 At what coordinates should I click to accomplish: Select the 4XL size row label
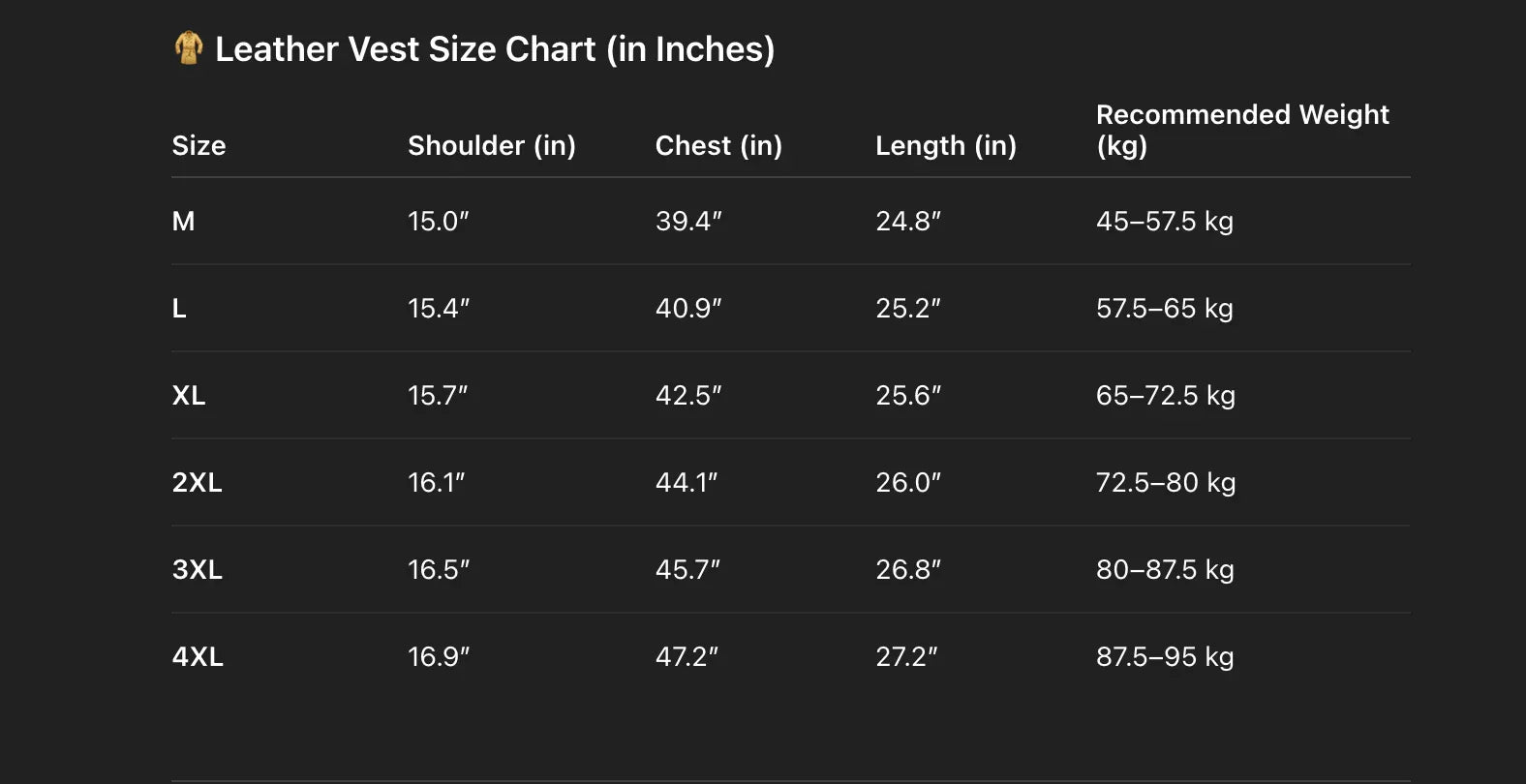point(198,657)
